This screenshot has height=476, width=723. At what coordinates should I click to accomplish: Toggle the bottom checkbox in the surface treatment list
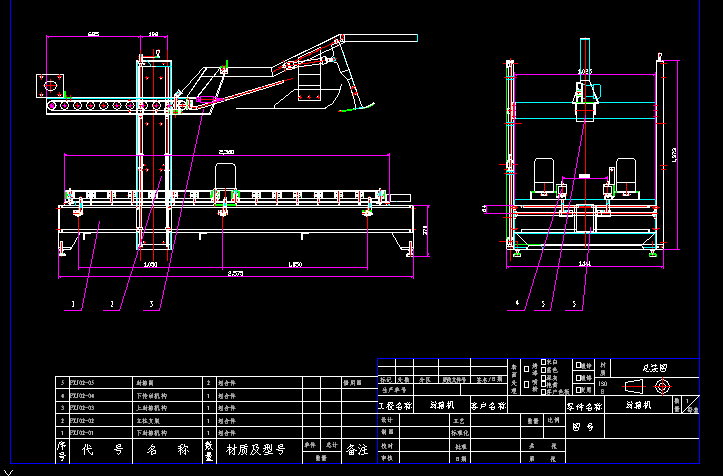click(x=543, y=390)
